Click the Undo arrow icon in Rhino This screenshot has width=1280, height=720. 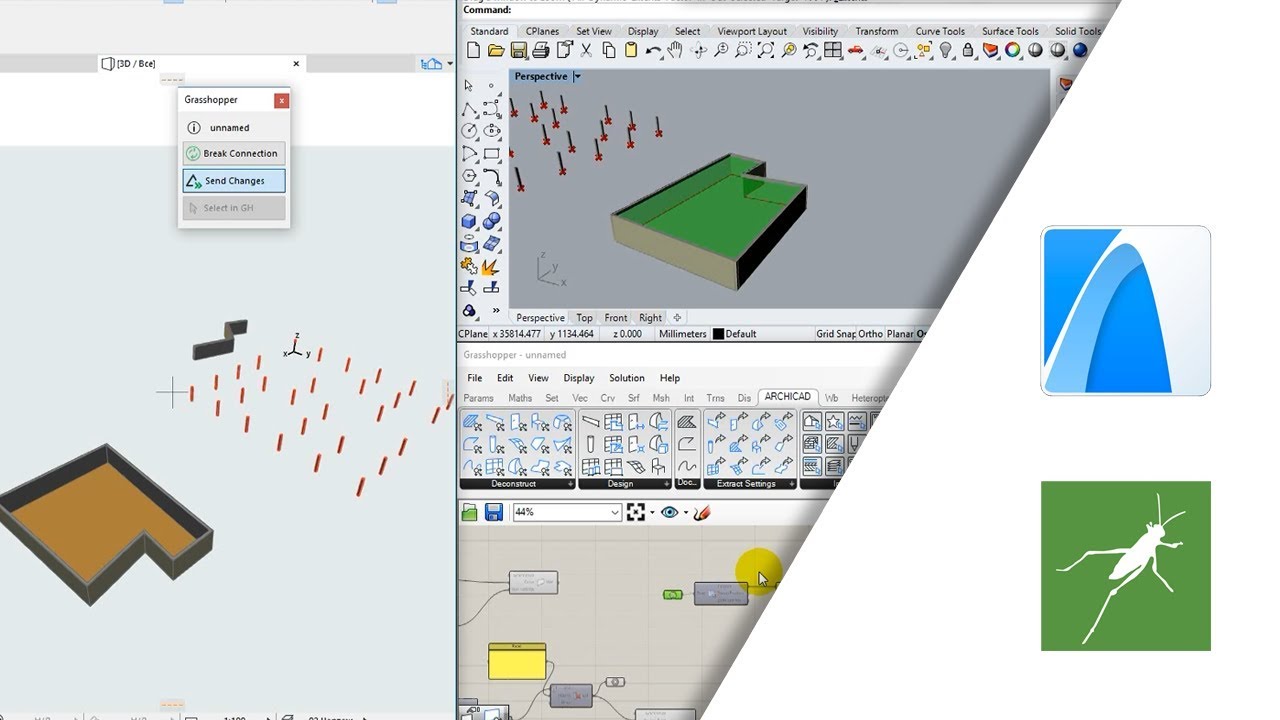(x=653, y=50)
